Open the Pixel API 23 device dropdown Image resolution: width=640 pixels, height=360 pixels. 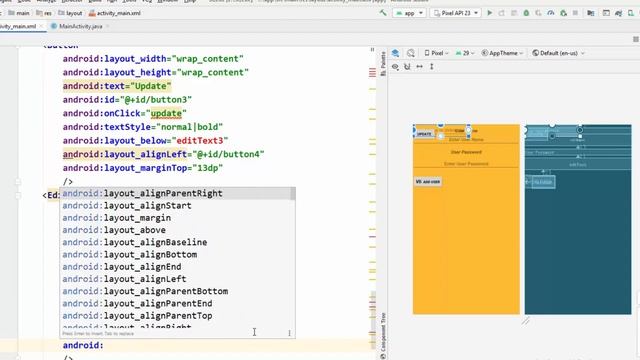coord(456,13)
